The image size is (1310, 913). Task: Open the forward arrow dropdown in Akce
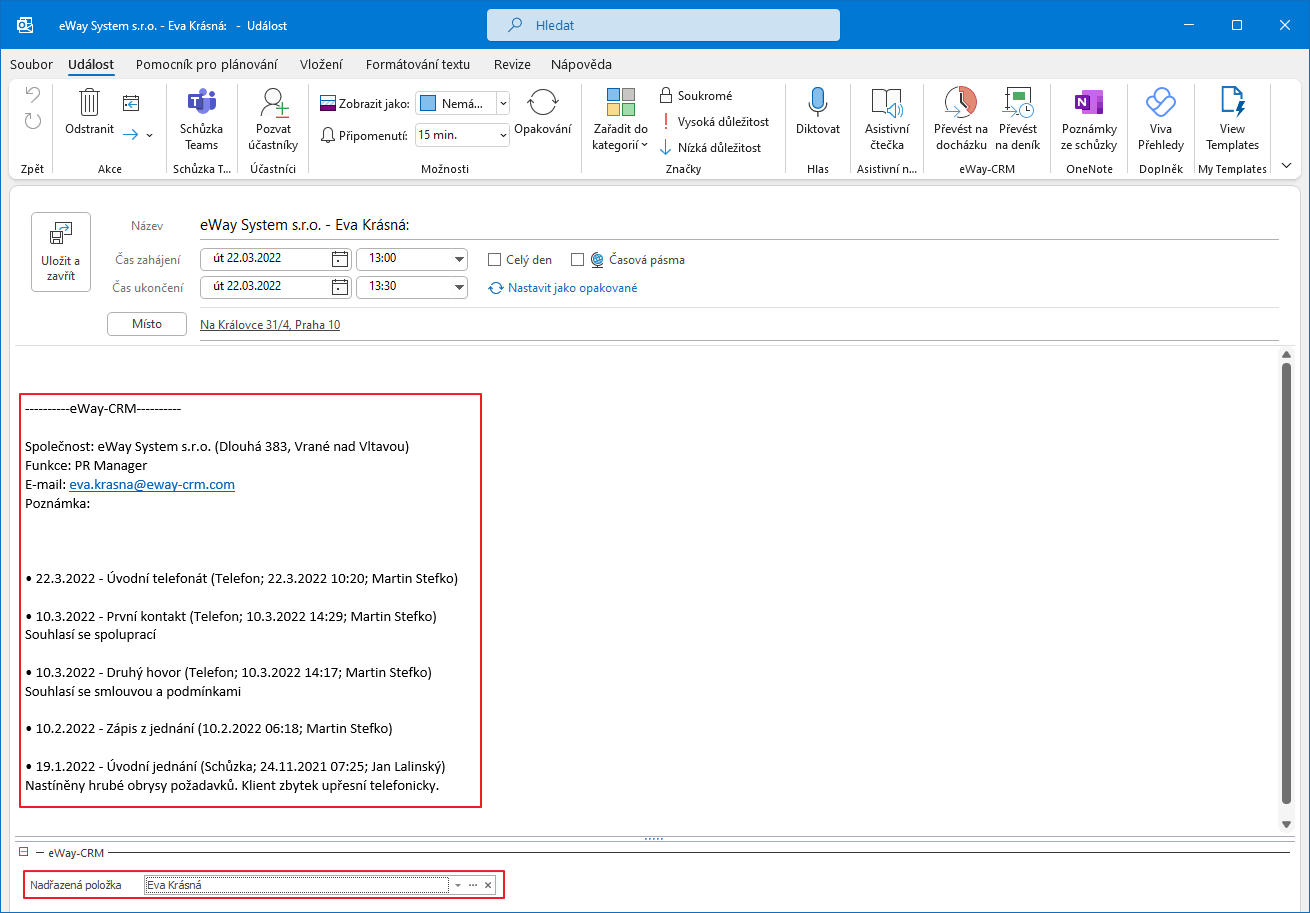150,134
